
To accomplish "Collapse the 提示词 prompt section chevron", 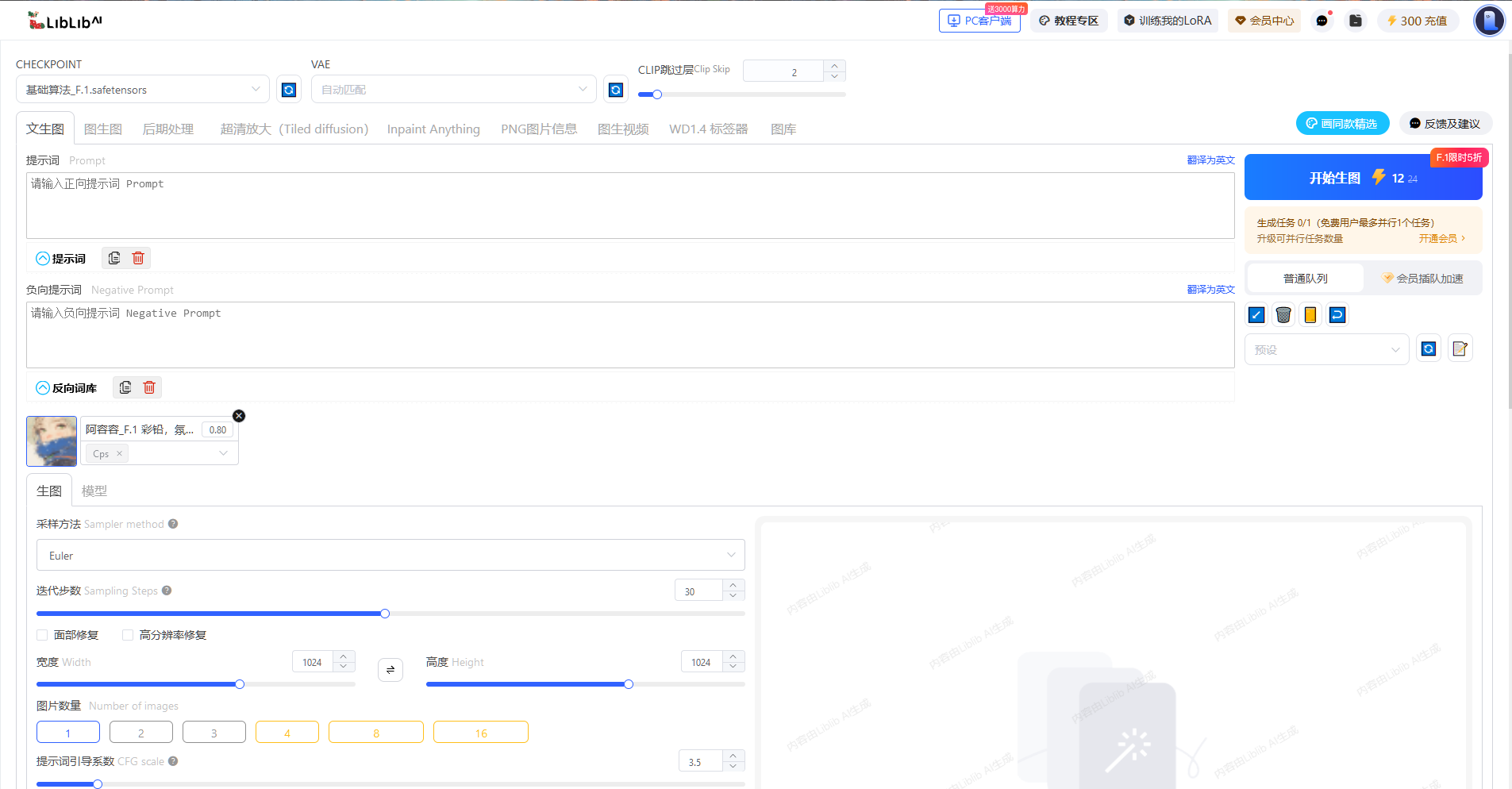I will click(x=43, y=258).
